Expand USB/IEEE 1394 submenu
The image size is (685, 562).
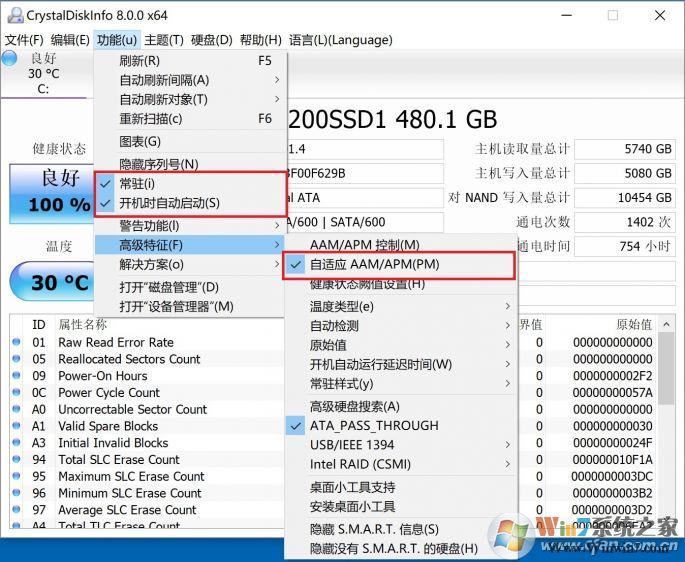click(x=400, y=445)
